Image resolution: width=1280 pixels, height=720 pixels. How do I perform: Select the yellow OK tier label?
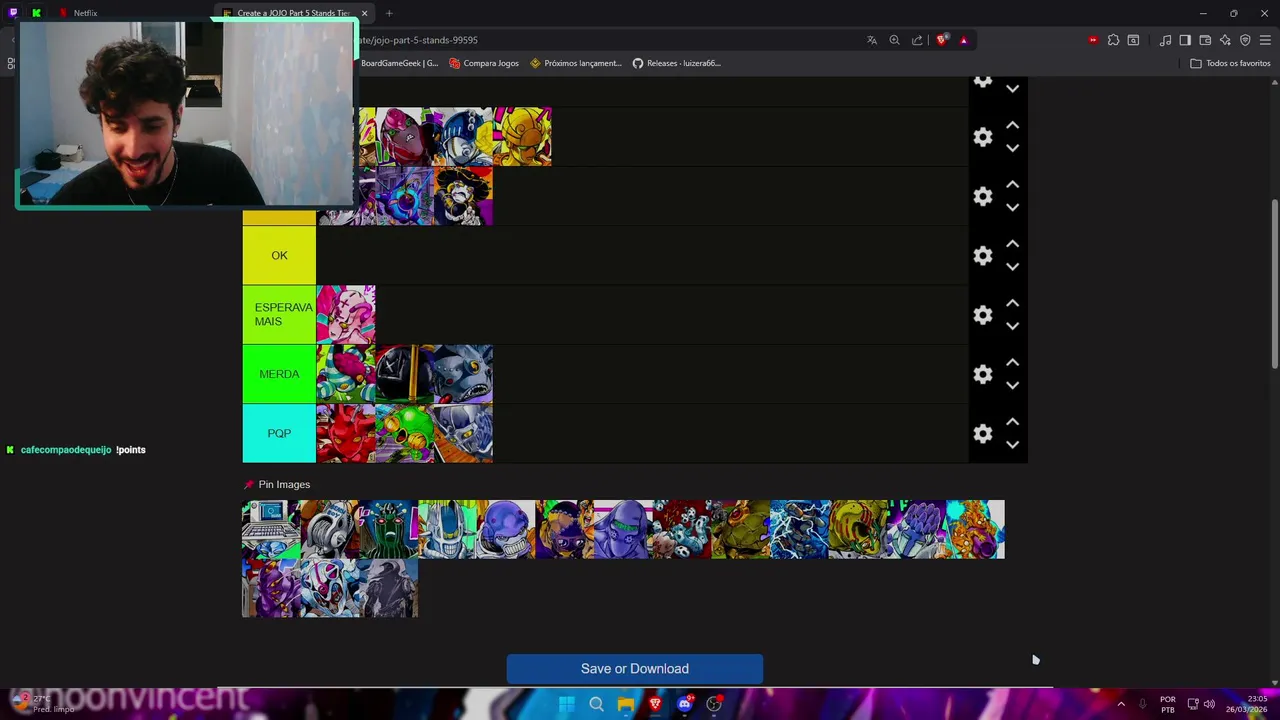(279, 255)
